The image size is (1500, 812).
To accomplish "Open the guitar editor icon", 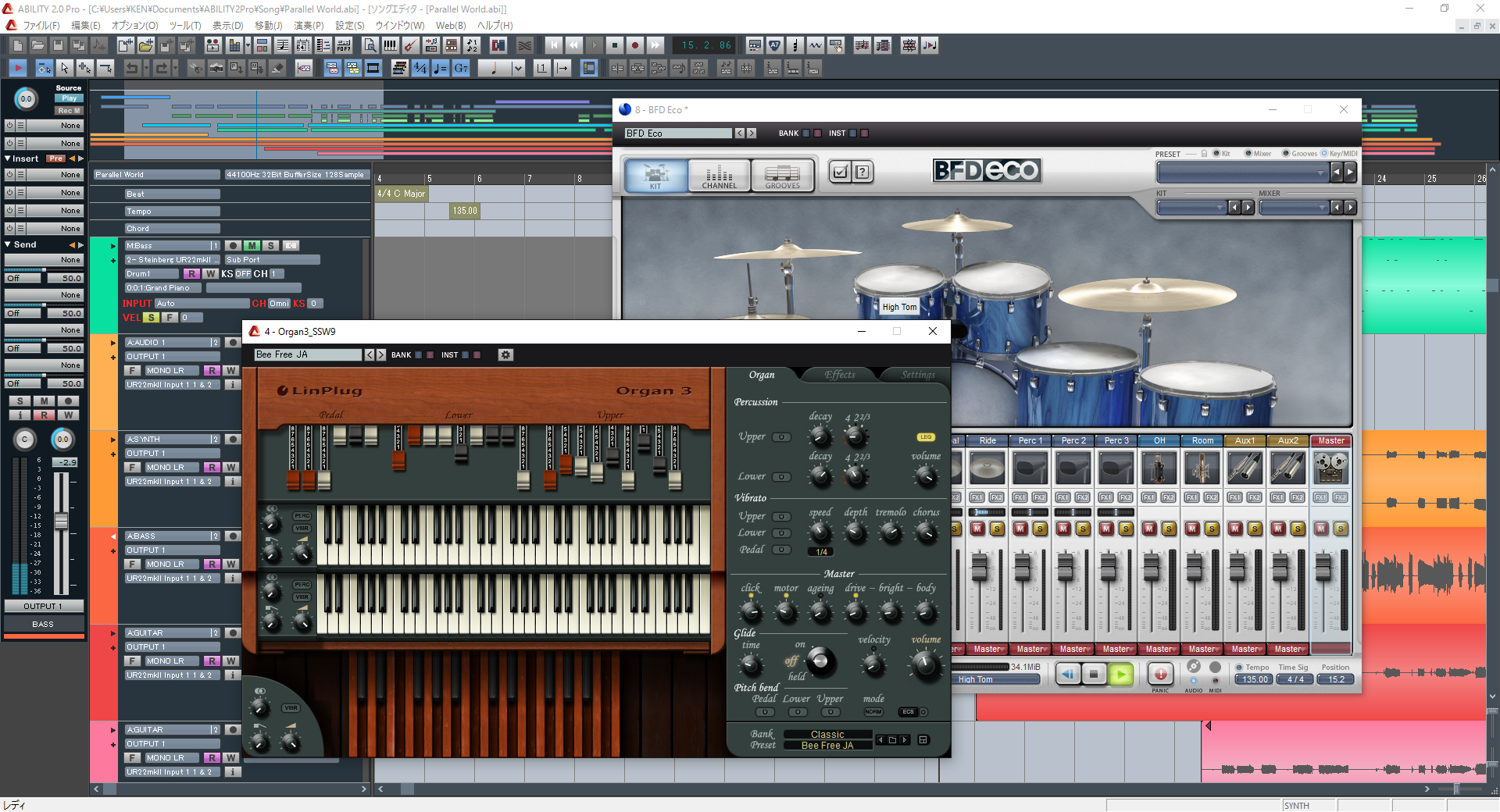I will point(410,45).
